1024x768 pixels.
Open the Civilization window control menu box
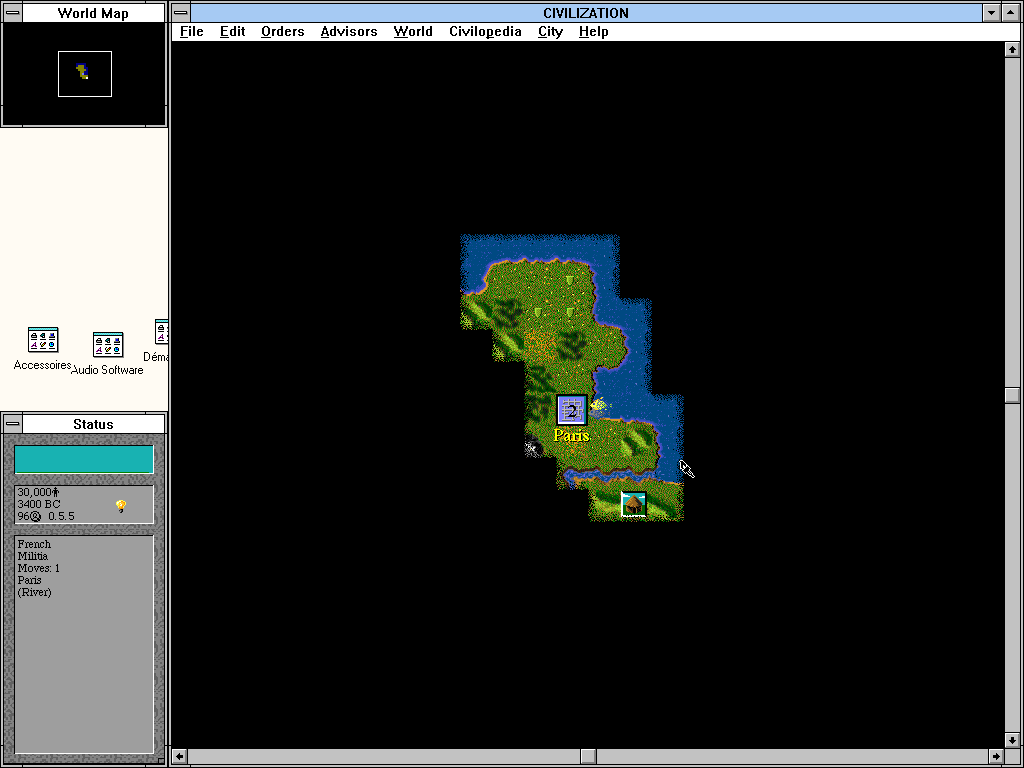tap(181, 12)
